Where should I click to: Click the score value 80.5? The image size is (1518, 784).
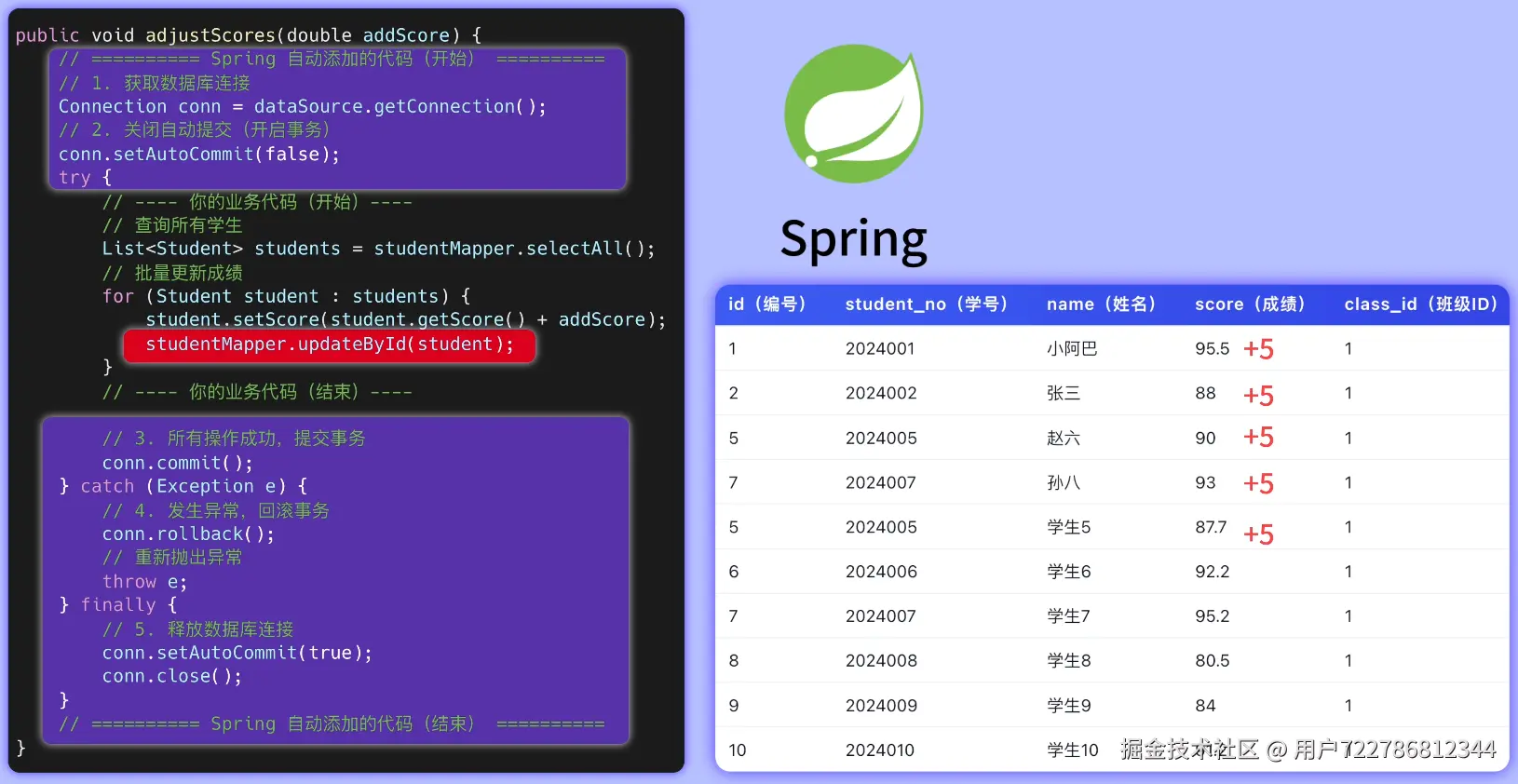point(1212,661)
